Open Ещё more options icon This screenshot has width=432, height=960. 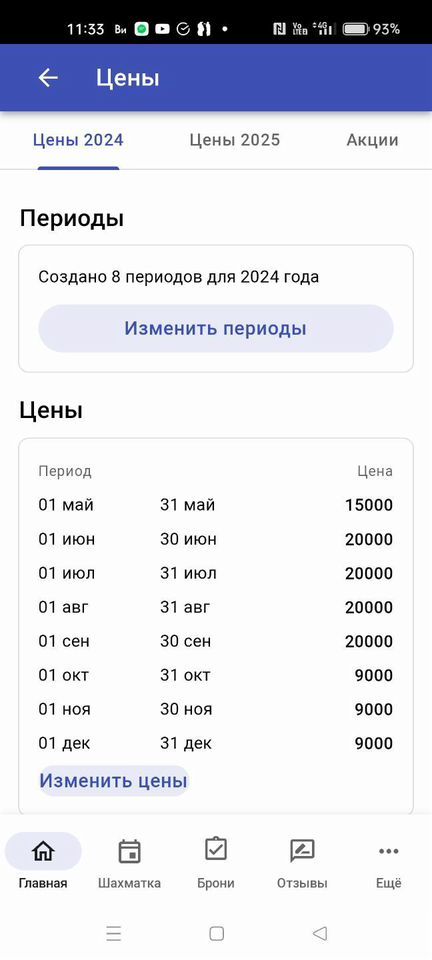pos(389,851)
